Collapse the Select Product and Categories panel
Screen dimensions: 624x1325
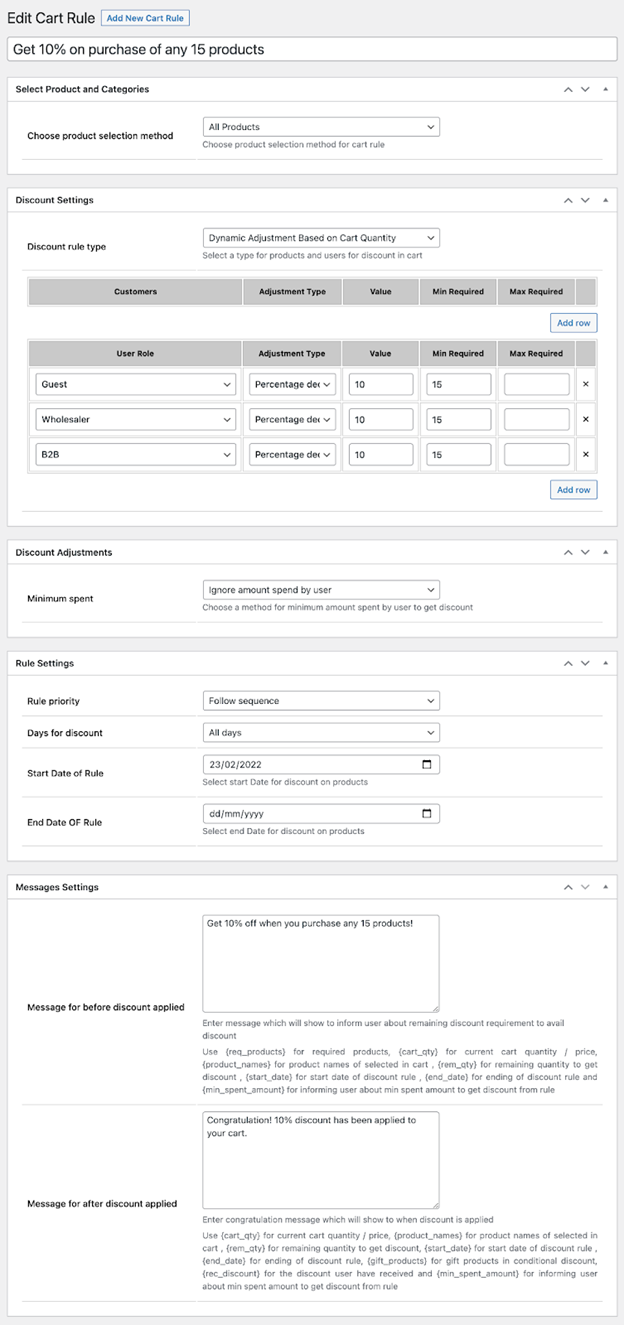[607, 88]
